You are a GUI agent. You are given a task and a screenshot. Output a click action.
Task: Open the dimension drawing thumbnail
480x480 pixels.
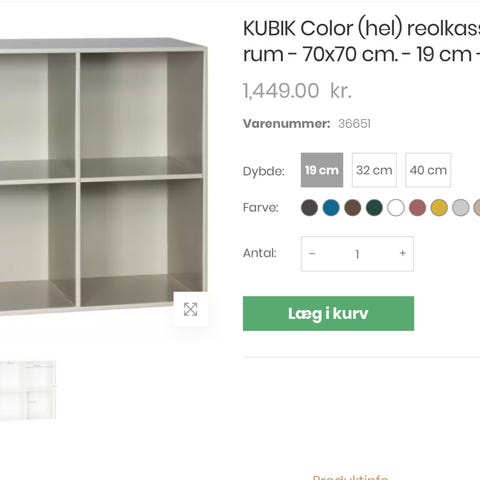pyautogui.click(x=28, y=390)
